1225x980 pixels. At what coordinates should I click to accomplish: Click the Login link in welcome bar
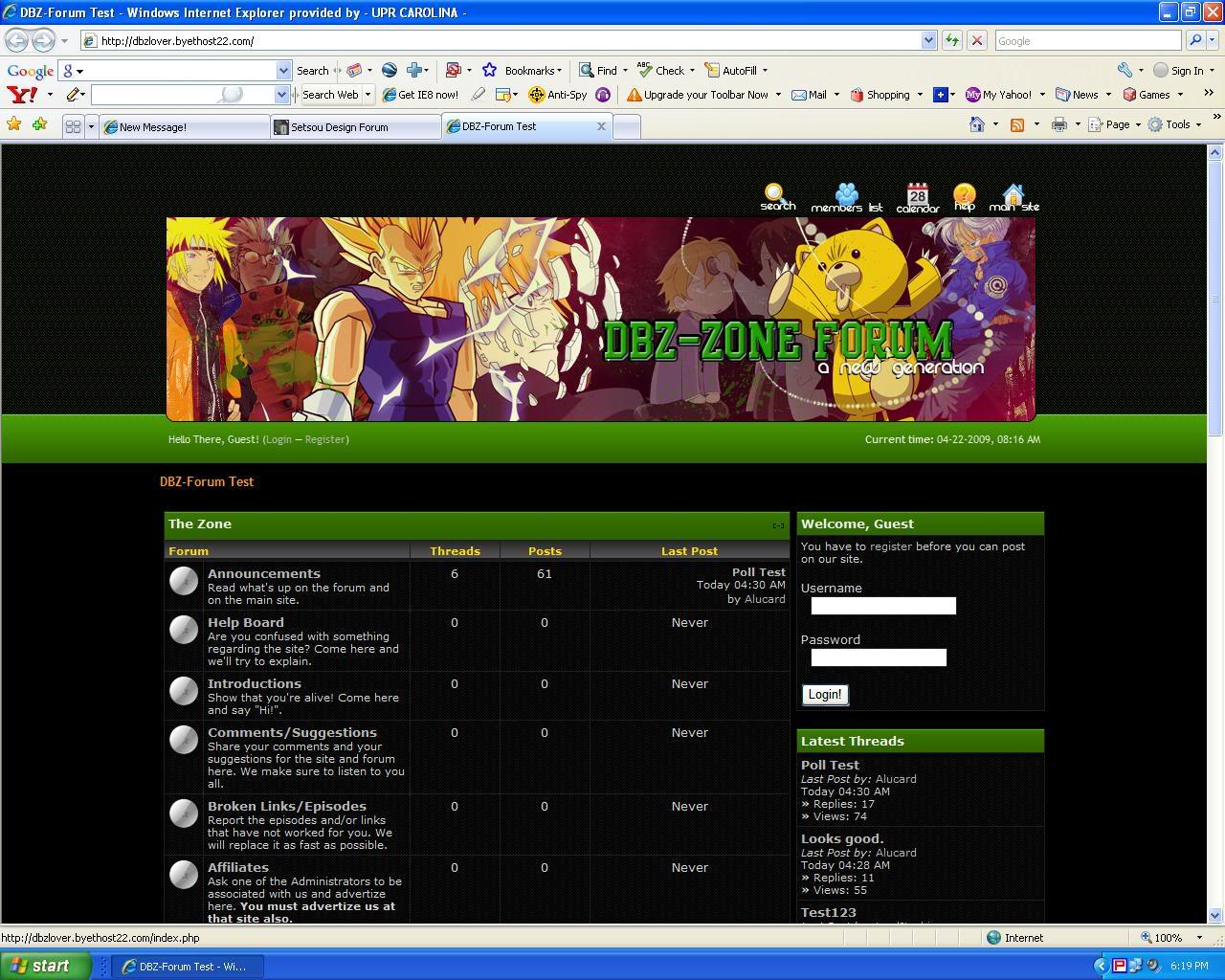tap(278, 439)
